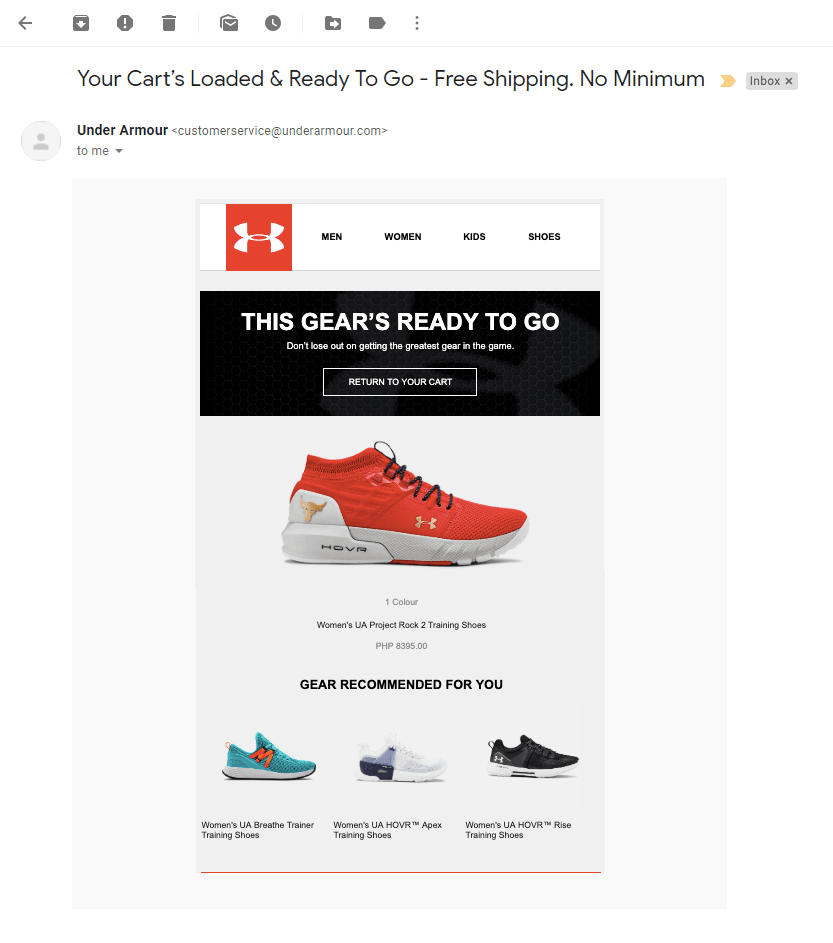Go back to inbox with arrow icon

[25, 23]
